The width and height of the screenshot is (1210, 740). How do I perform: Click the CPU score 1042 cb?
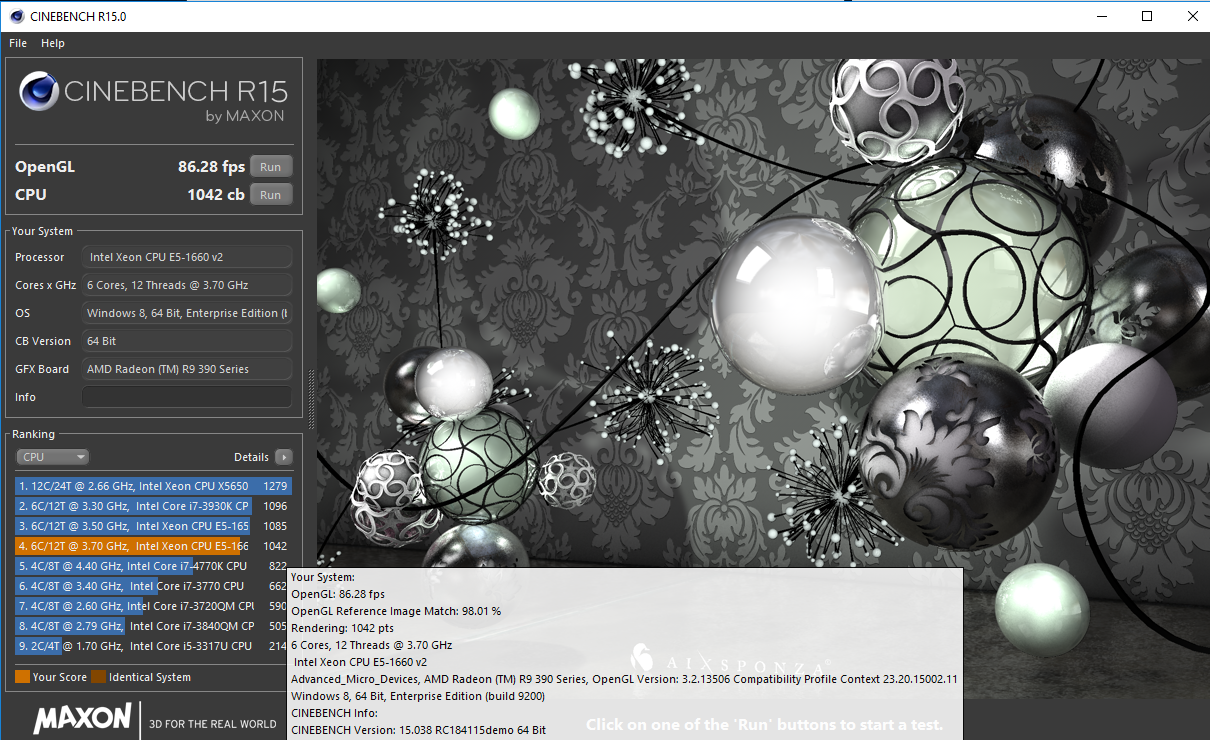pyautogui.click(x=215, y=195)
